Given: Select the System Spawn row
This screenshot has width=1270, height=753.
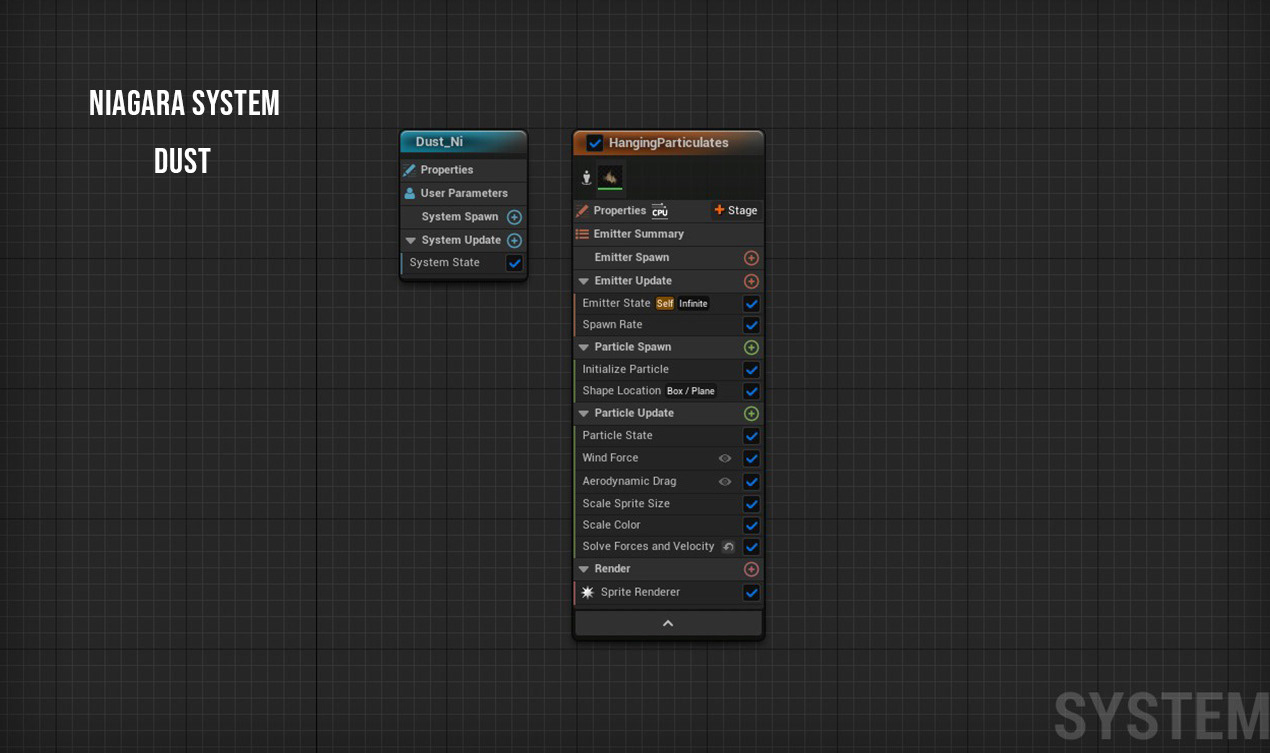Looking at the screenshot, I should click(463, 217).
